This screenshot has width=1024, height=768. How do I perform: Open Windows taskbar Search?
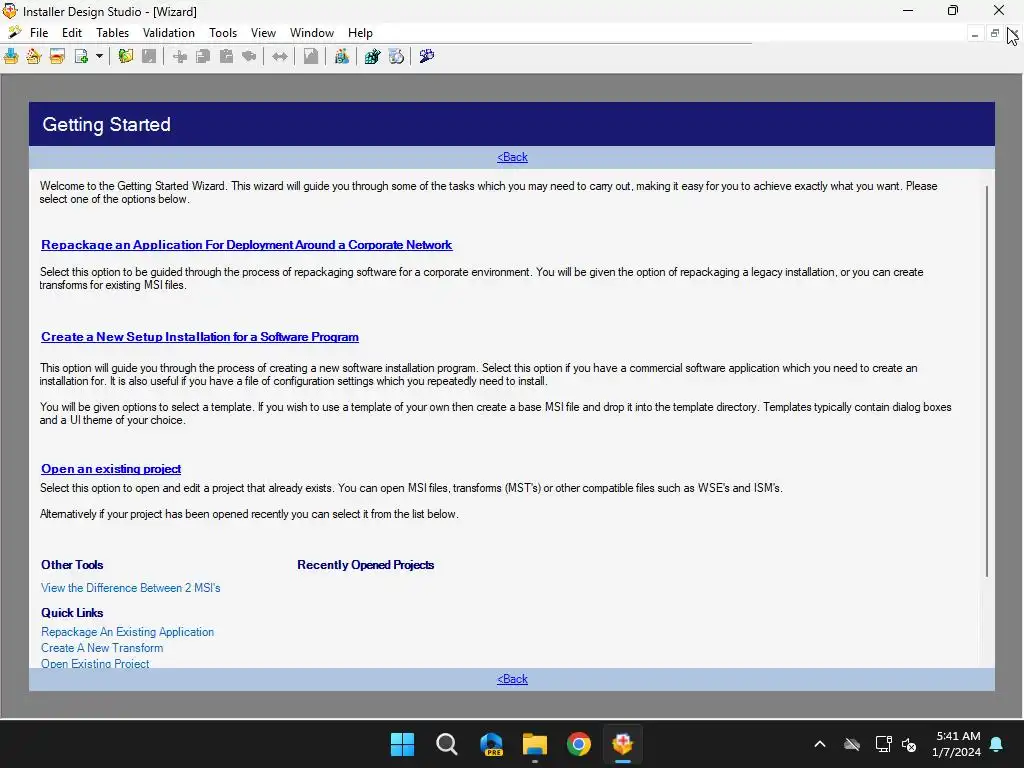click(447, 744)
